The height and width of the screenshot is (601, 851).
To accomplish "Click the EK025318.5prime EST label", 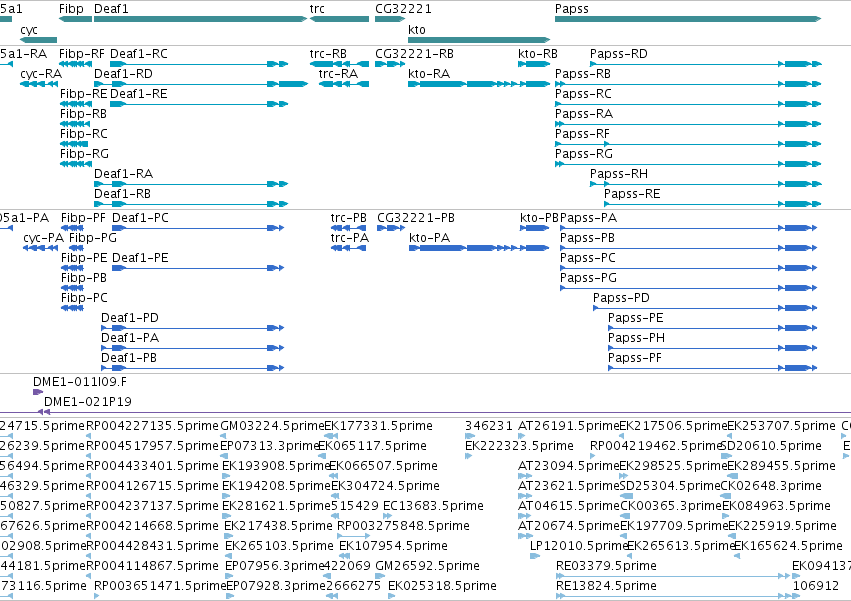I will pos(442,586).
